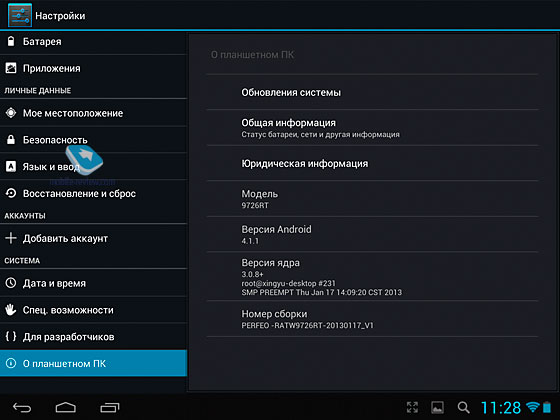Tap the Settings app icon in header
The height and width of the screenshot is (420, 560).
(x=20, y=15)
